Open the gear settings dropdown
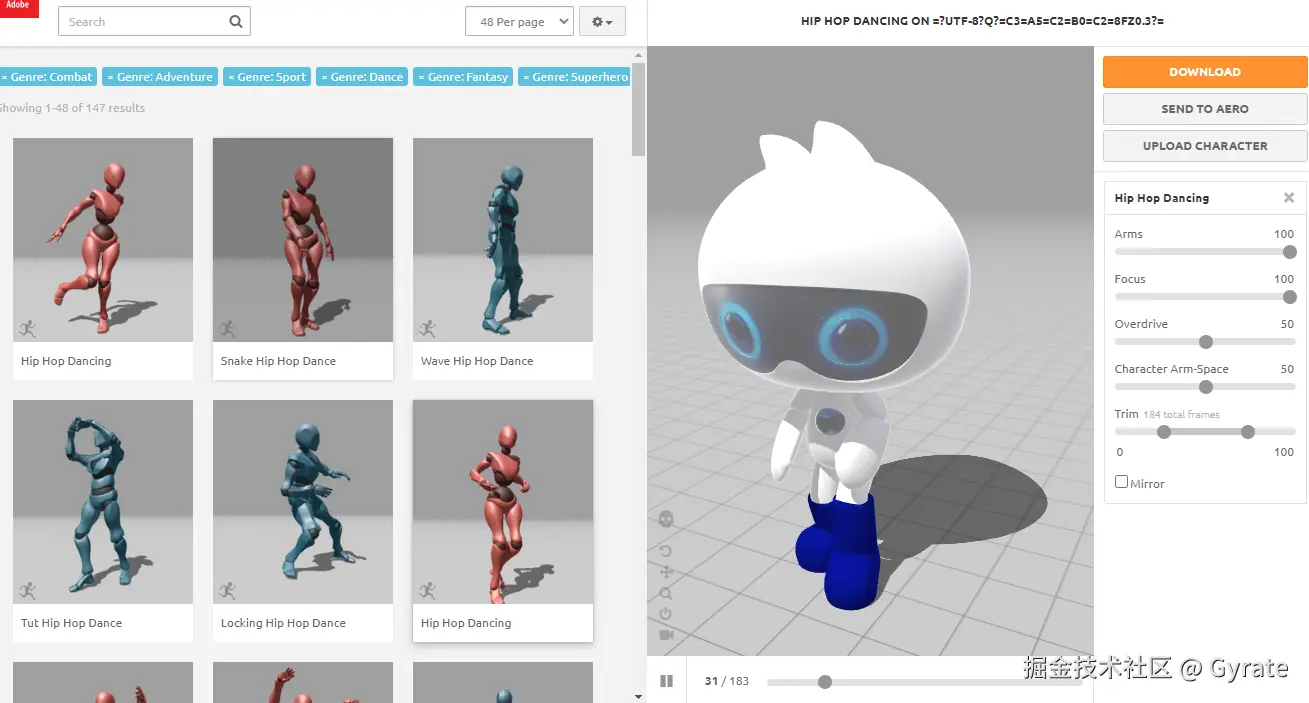The width and height of the screenshot is (1309, 703). coord(602,21)
